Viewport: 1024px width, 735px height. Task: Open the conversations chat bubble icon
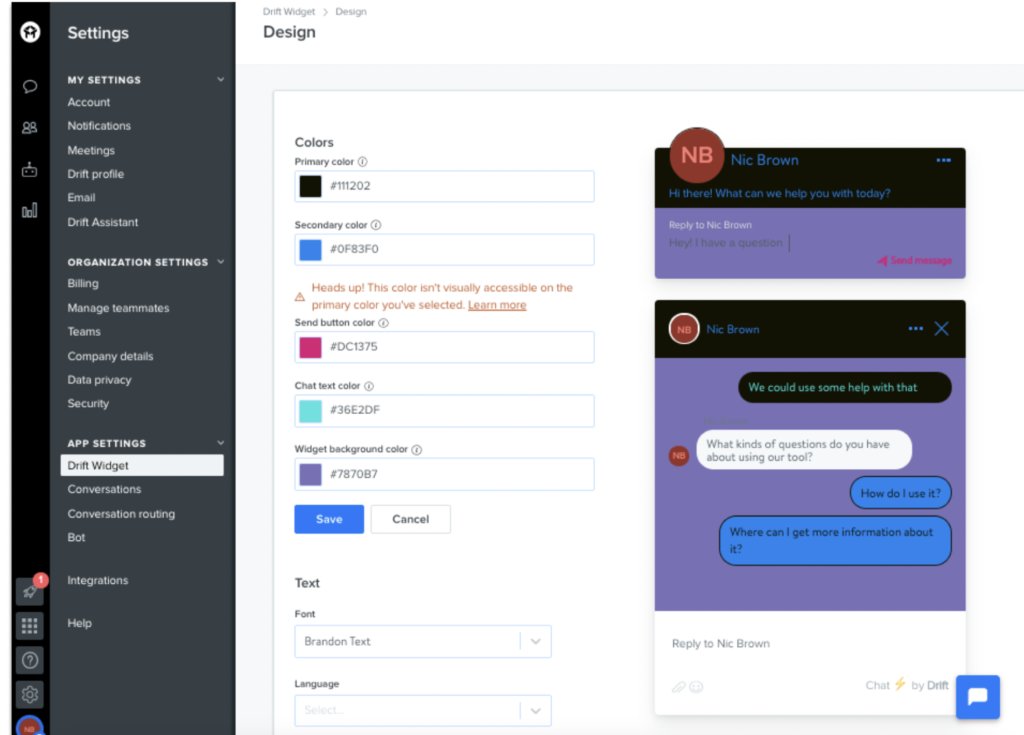click(x=29, y=86)
